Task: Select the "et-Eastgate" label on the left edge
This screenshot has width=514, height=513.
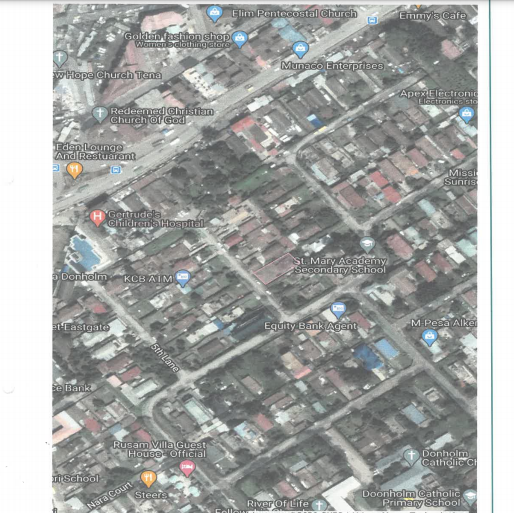Action: (x=81, y=327)
